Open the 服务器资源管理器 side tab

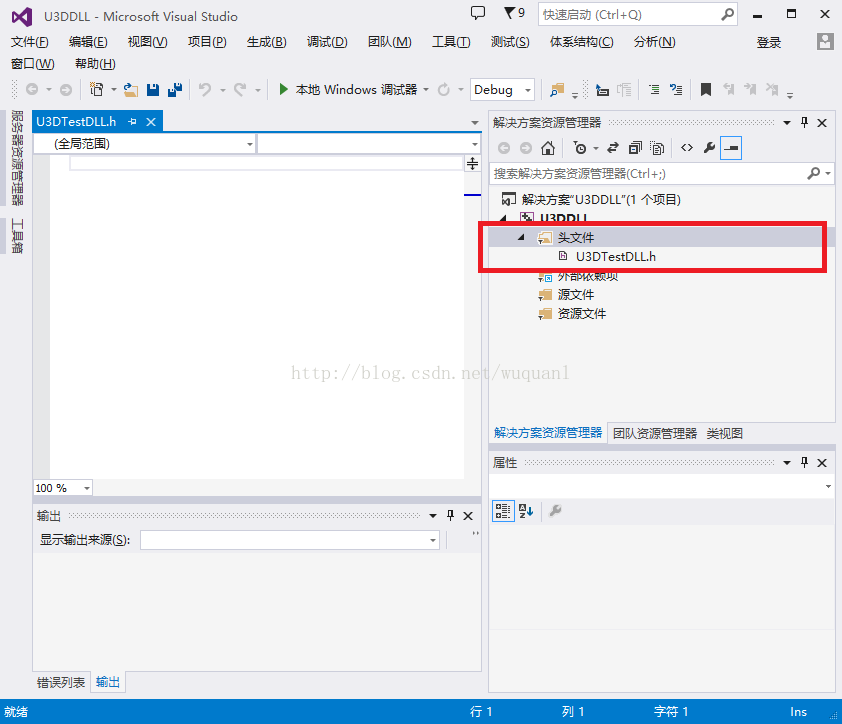tap(17, 158)
